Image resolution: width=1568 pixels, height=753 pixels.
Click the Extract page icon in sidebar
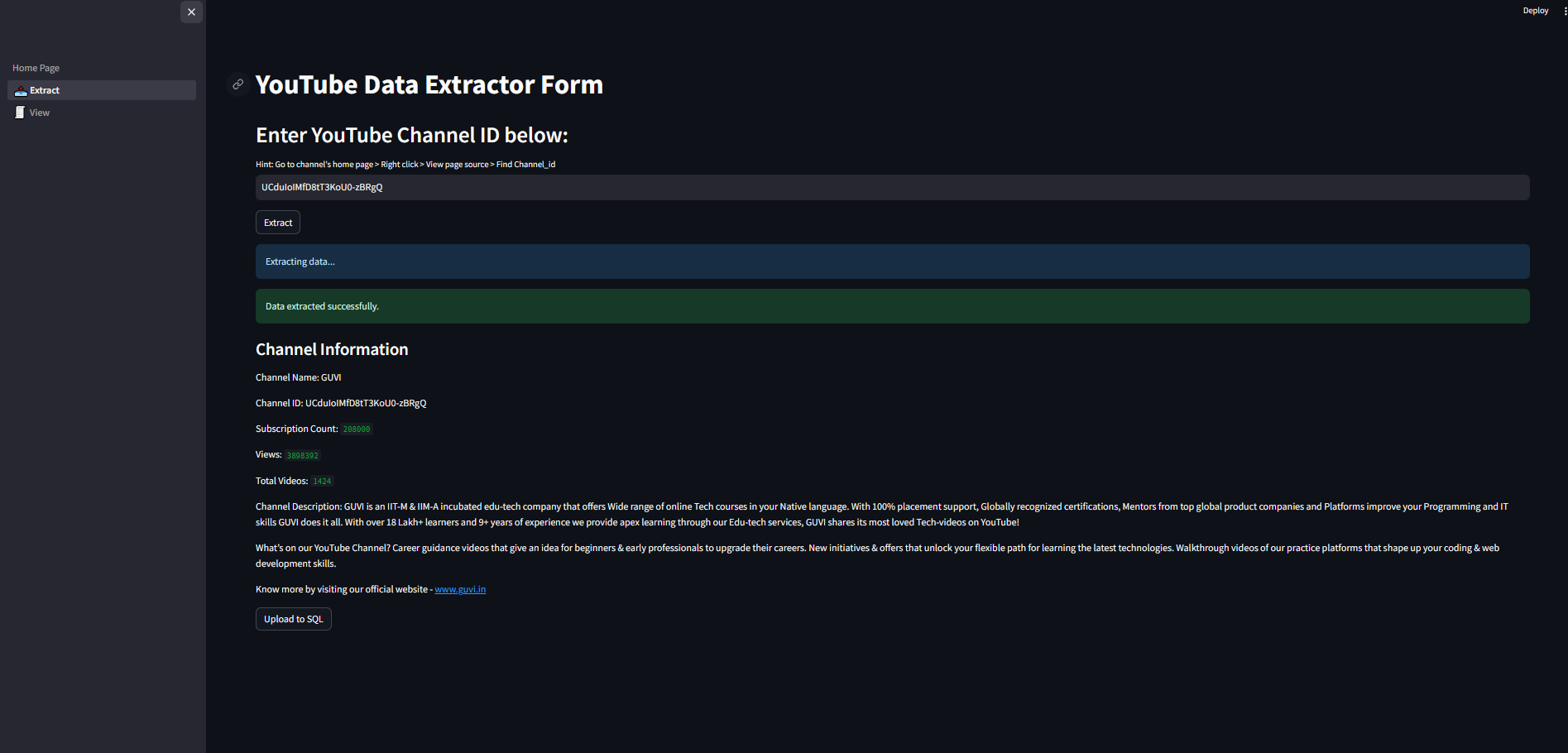click(21, 90)
